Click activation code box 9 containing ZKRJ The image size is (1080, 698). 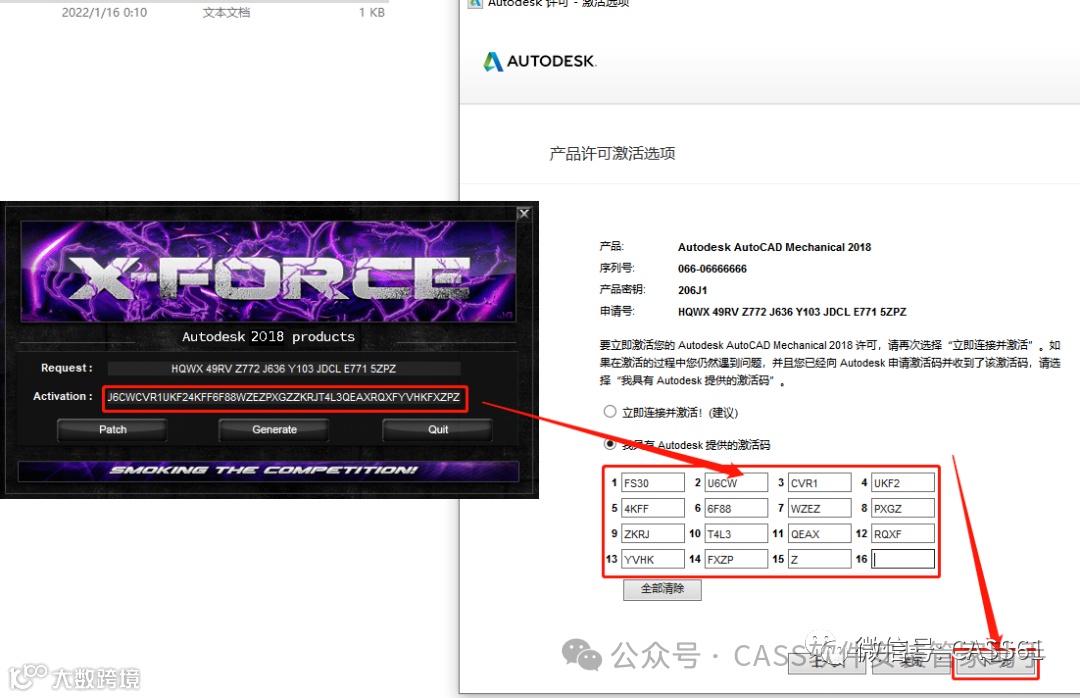653,534
